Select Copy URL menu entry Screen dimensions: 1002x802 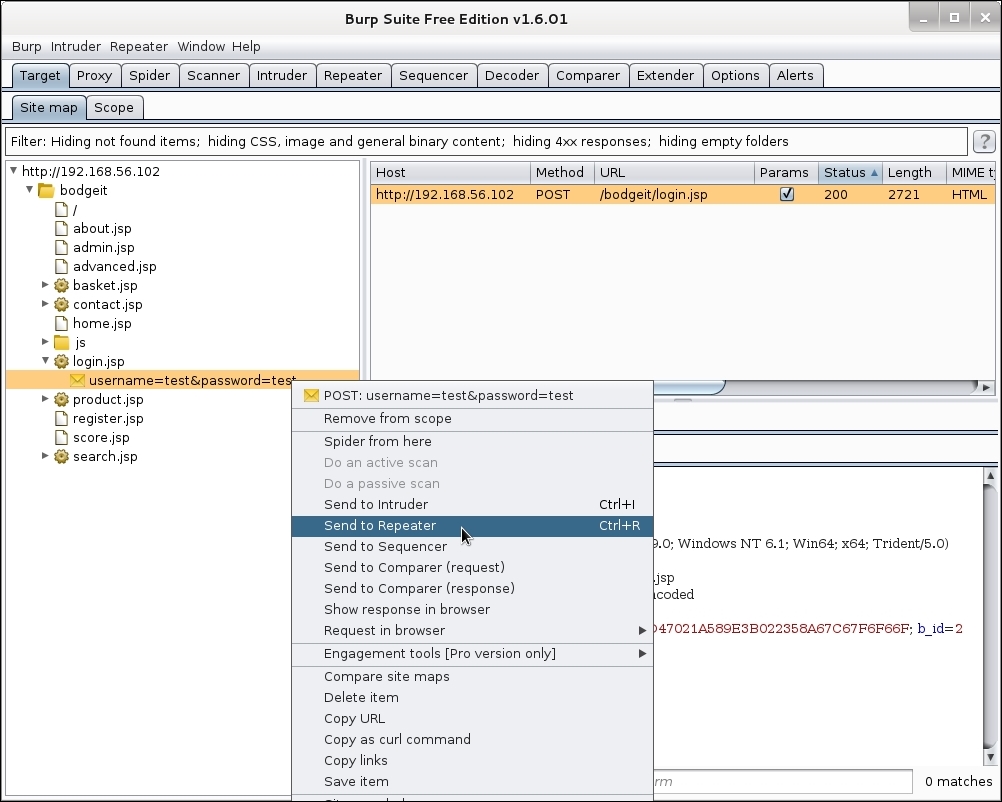tap(472, 719)
